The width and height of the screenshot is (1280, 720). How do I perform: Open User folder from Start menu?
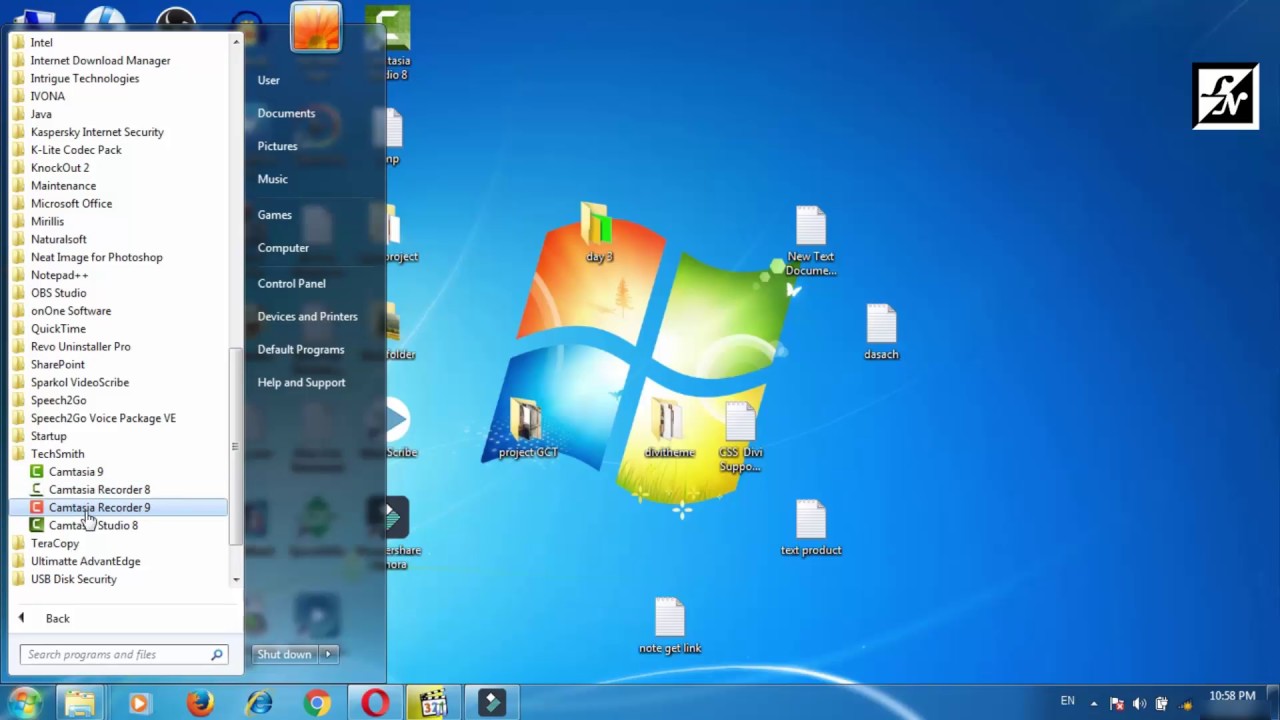269,80
